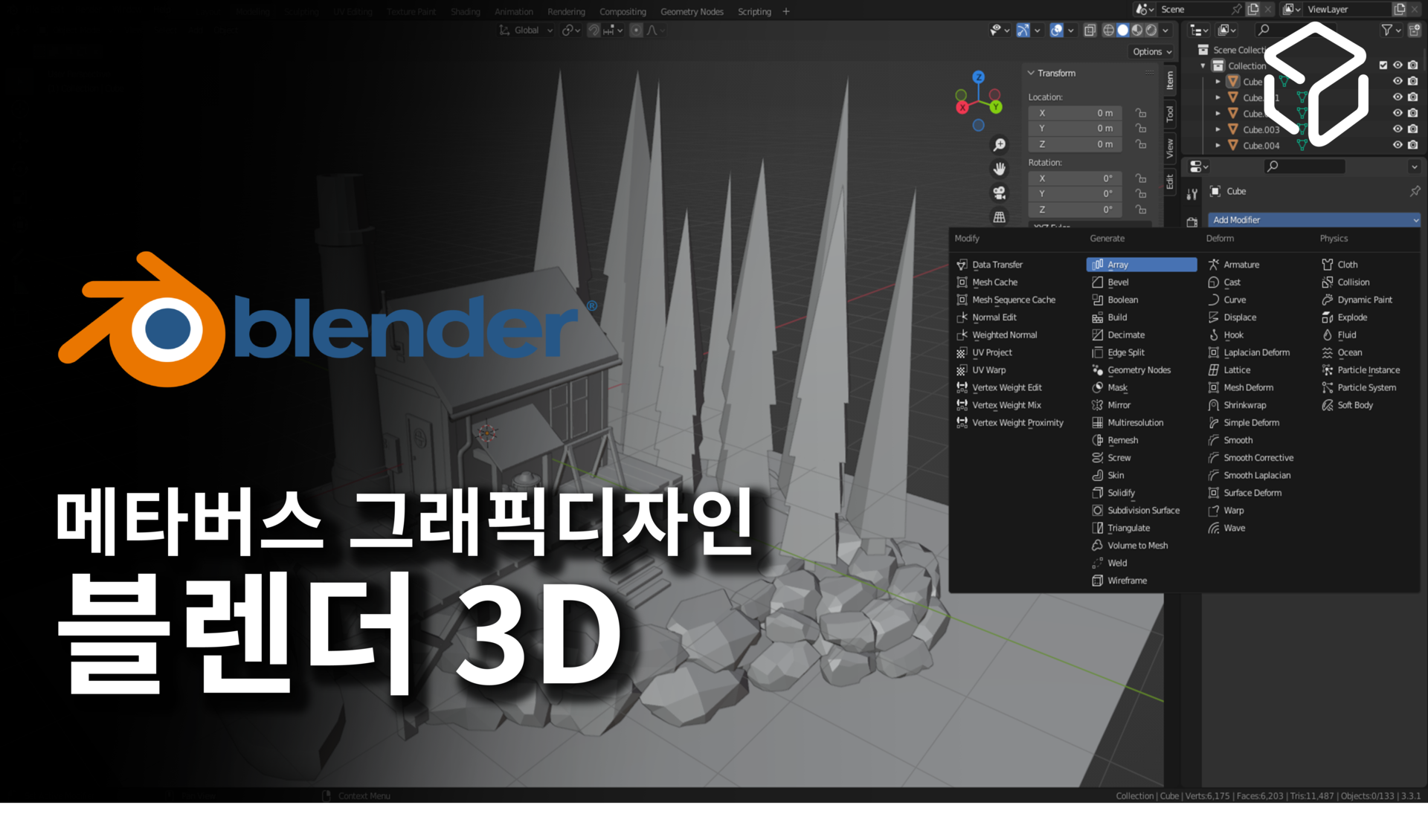Click the Add Modifier button

click(x=1314, y=220)
